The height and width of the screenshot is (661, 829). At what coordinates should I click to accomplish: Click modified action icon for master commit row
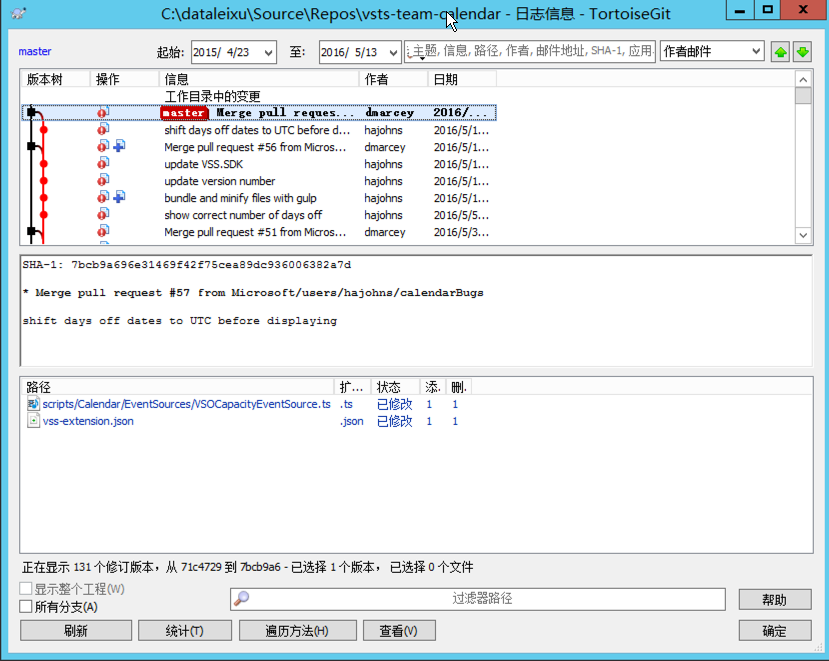[103, 113]
